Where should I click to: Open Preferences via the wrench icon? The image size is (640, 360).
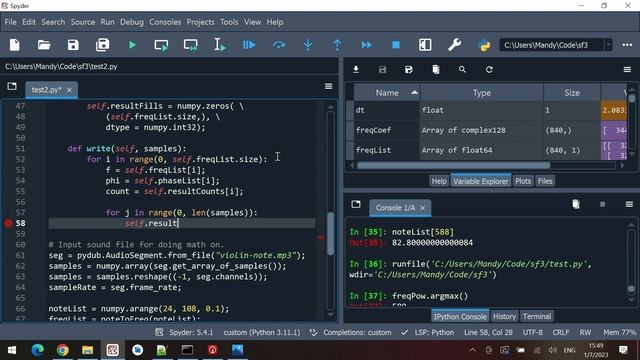(x=454, y=45)
